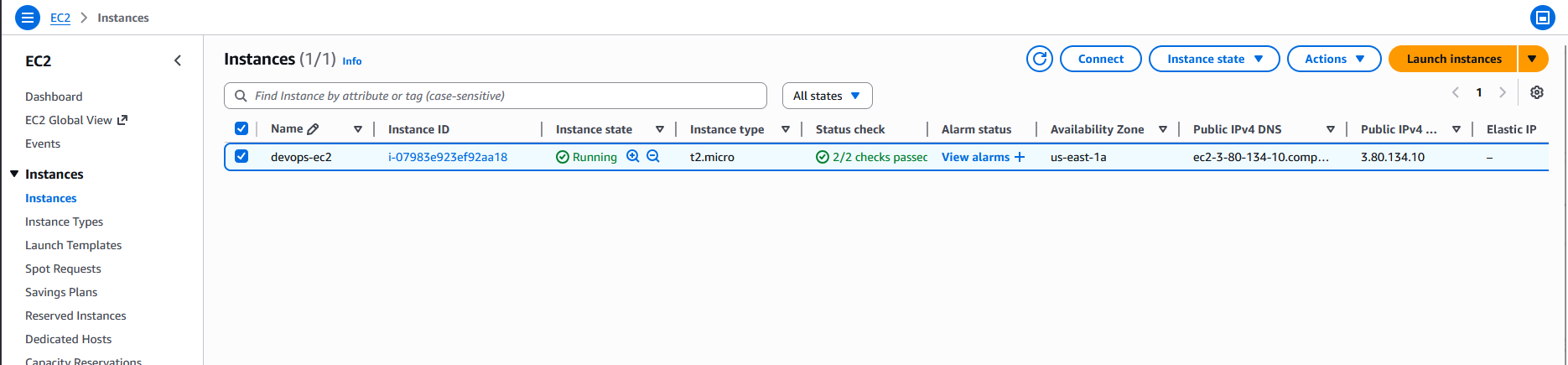Click the Instance ID column header
The image size is (1568, 365).
click(418, 129)
